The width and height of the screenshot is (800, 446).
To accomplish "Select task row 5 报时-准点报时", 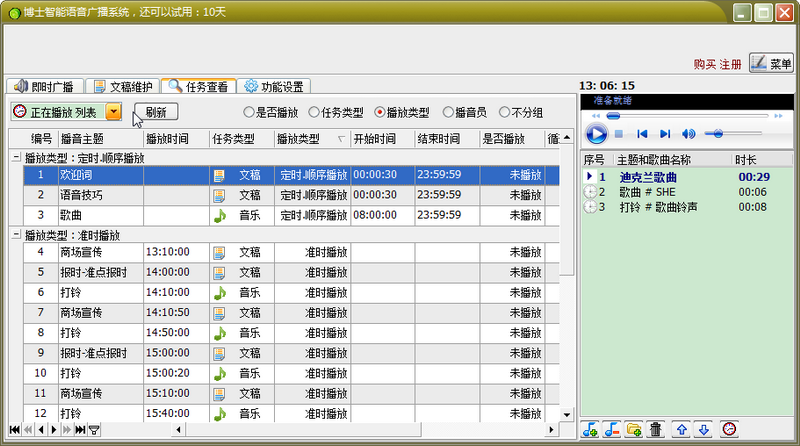I will click(291, 272).
